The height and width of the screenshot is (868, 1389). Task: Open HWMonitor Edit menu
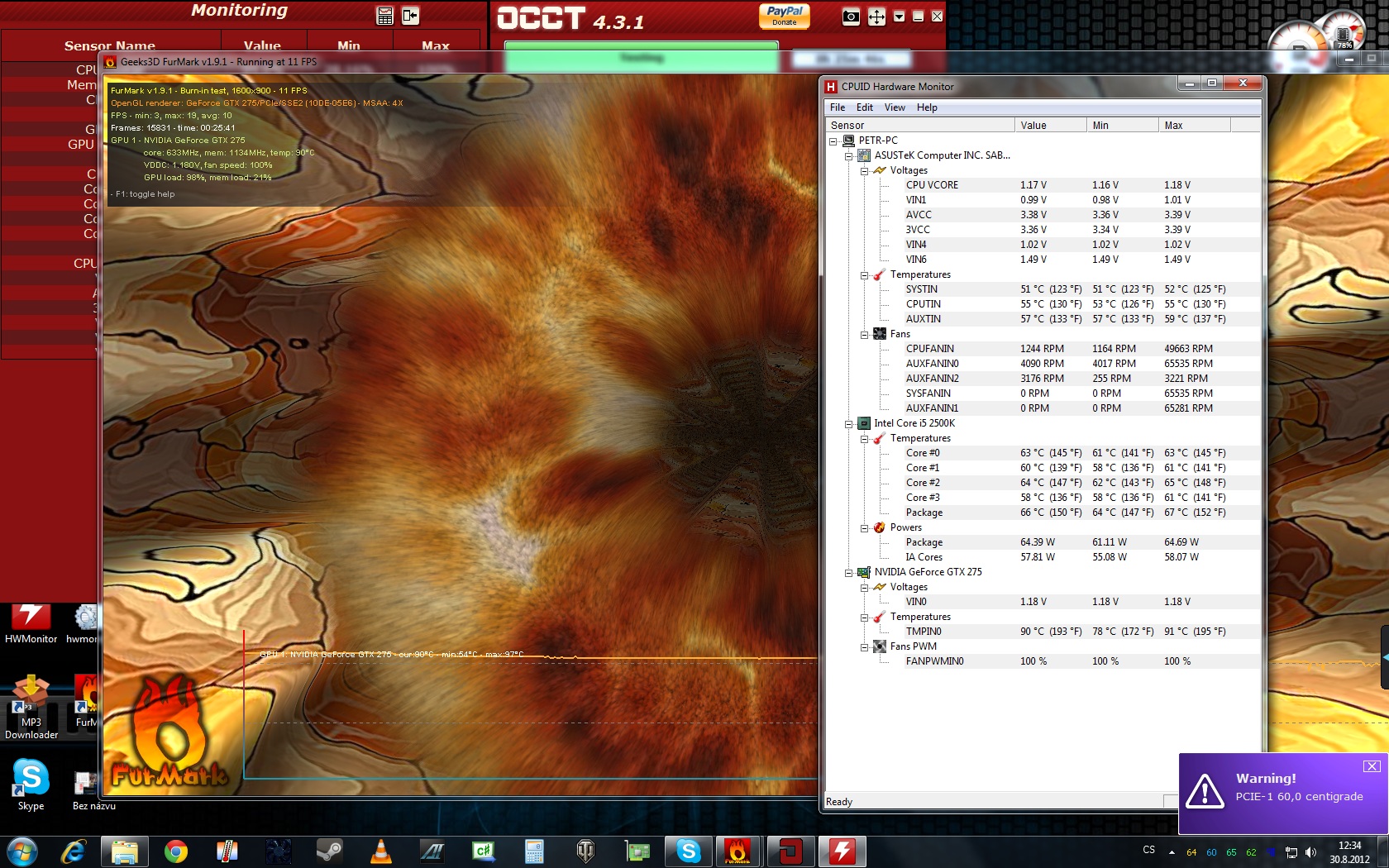point(865,107)
